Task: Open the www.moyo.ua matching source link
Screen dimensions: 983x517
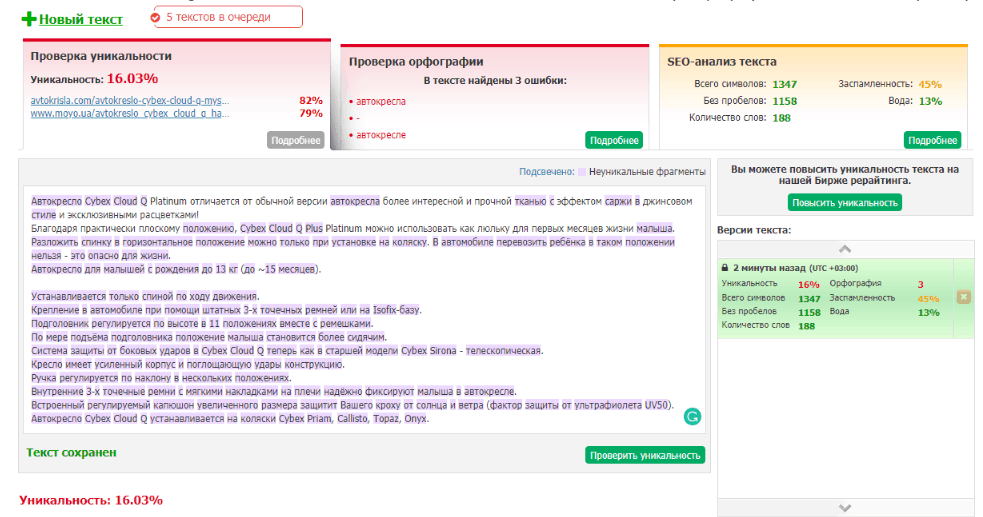Action: [x=130, y=114]
